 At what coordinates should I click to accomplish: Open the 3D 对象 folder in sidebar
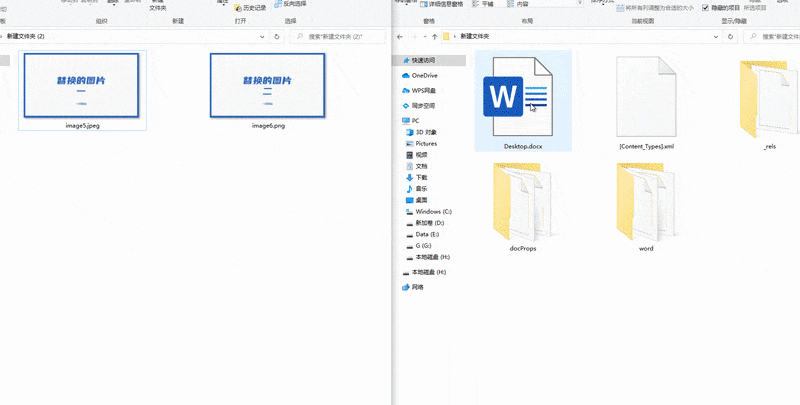tap(421, 132)
